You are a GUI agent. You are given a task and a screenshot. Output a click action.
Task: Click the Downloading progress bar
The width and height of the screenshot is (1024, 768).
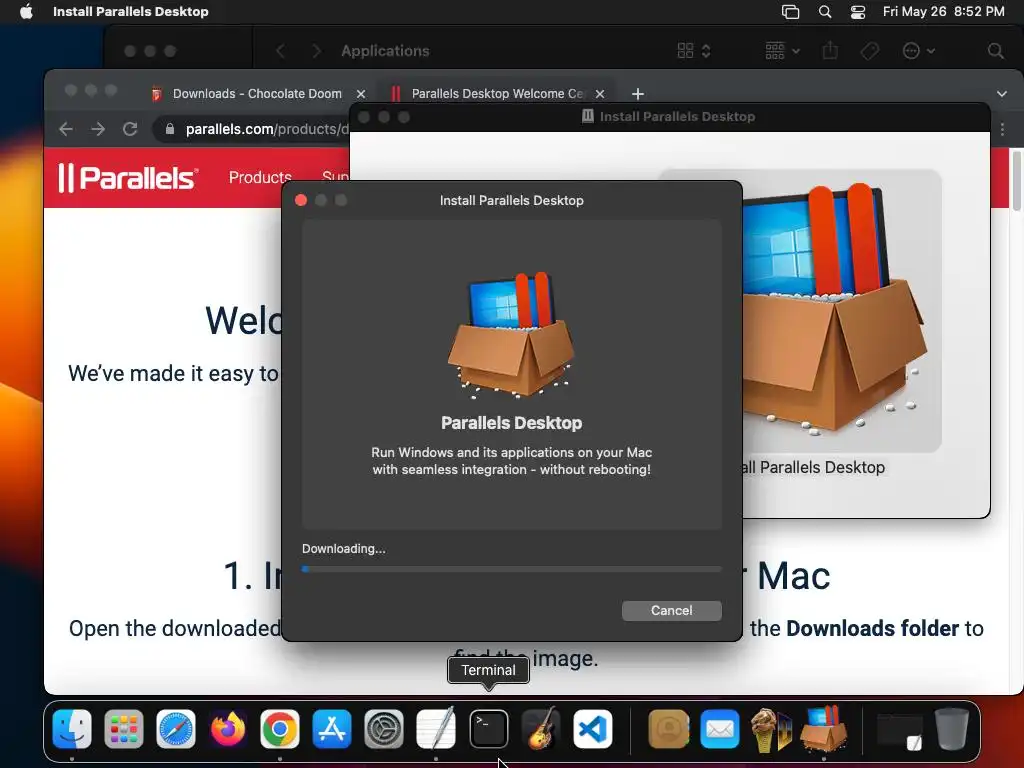511,569
